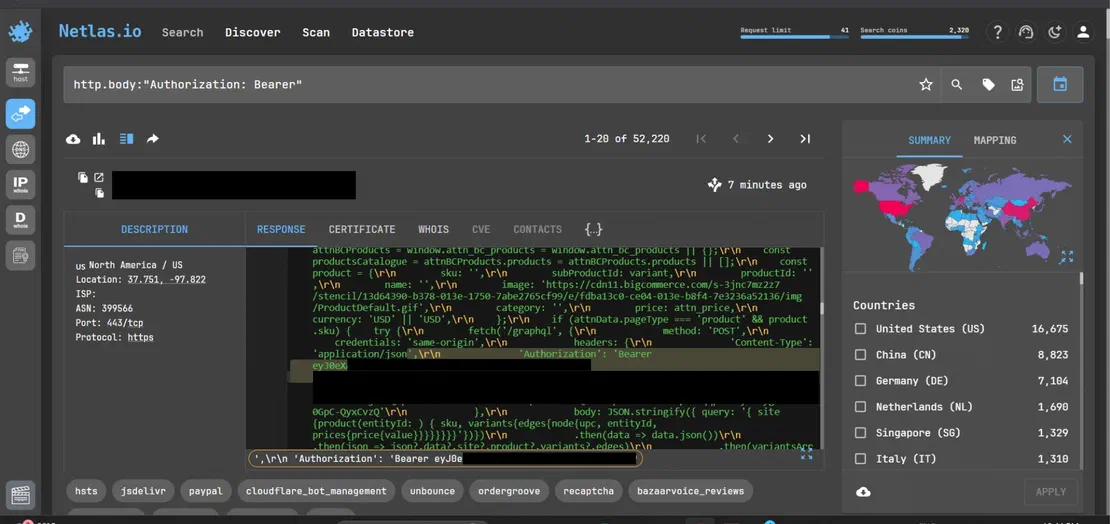
Task: Switch to the RESPONSE tab
Action: (281, 229)
